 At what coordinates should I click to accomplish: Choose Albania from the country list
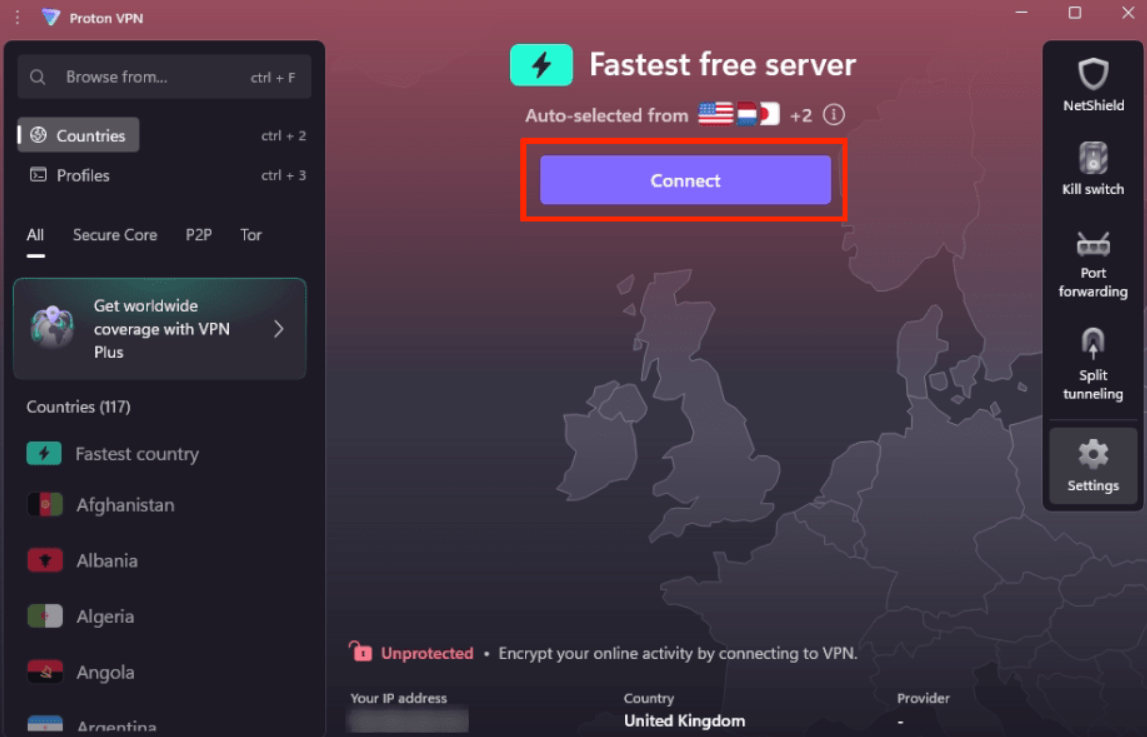[107, 560]
